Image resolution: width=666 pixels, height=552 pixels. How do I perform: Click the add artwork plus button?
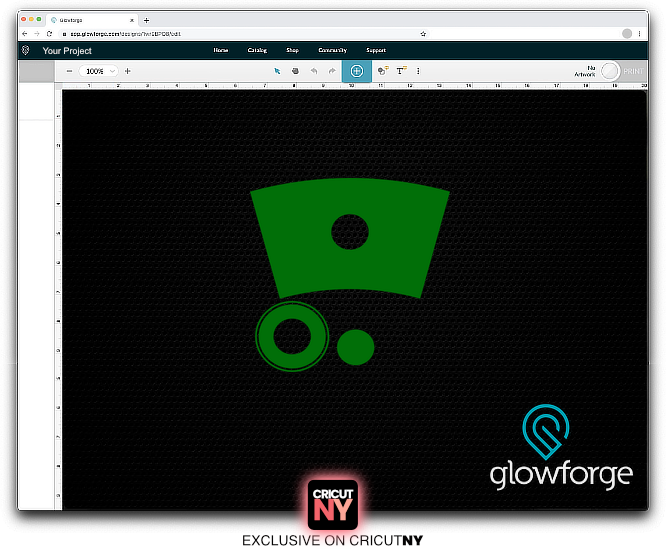pos(357,71)
